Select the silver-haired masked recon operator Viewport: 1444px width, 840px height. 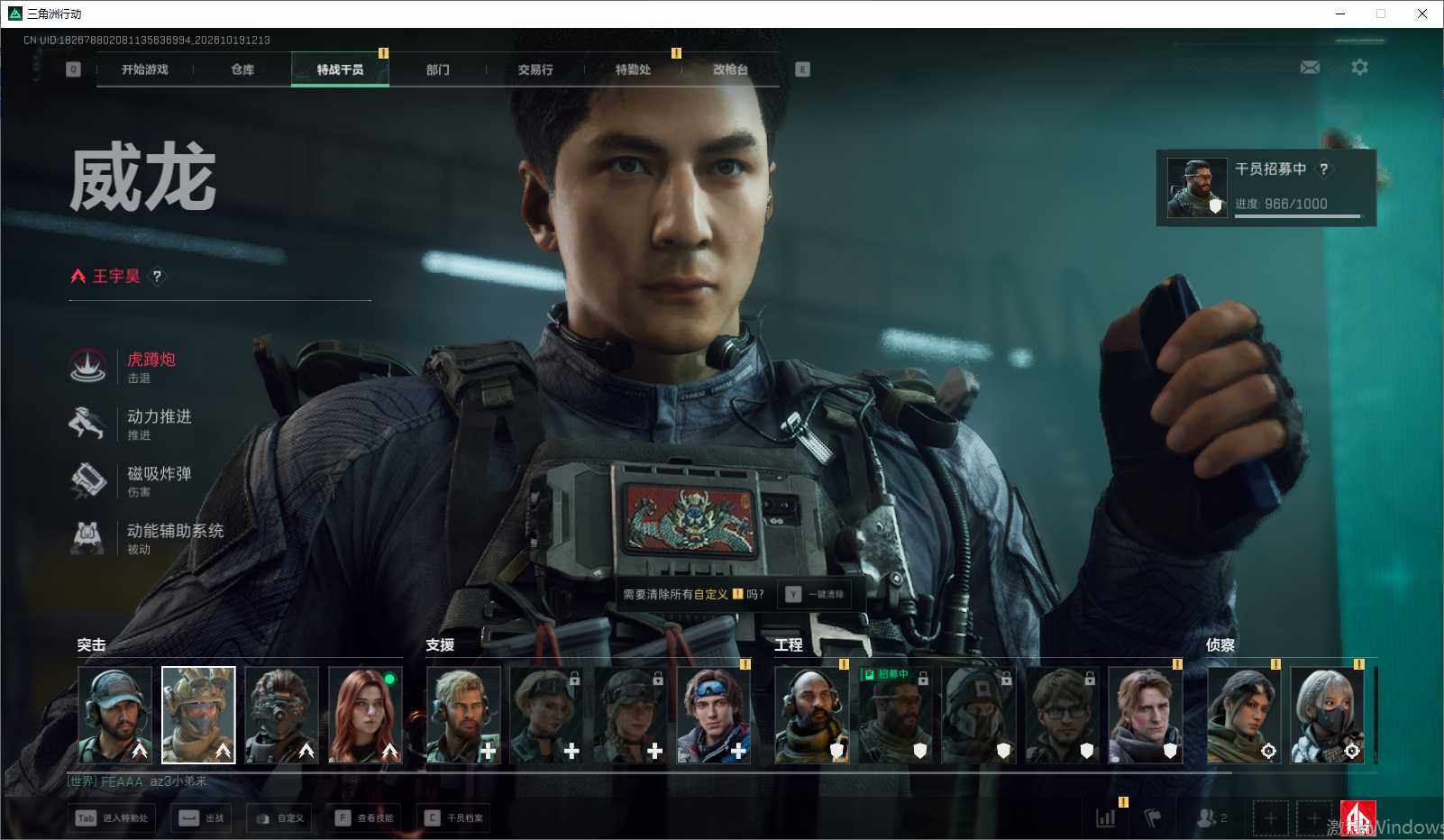(1327, 715)
